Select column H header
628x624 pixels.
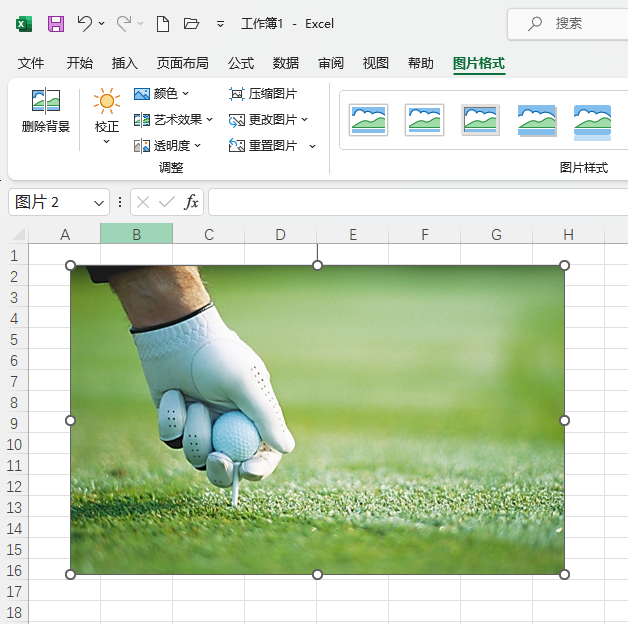(568, 234)
